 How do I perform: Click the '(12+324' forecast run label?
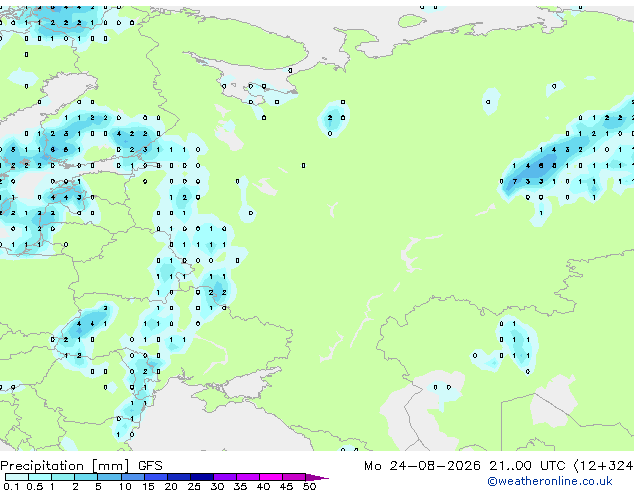tap(603, 466)
